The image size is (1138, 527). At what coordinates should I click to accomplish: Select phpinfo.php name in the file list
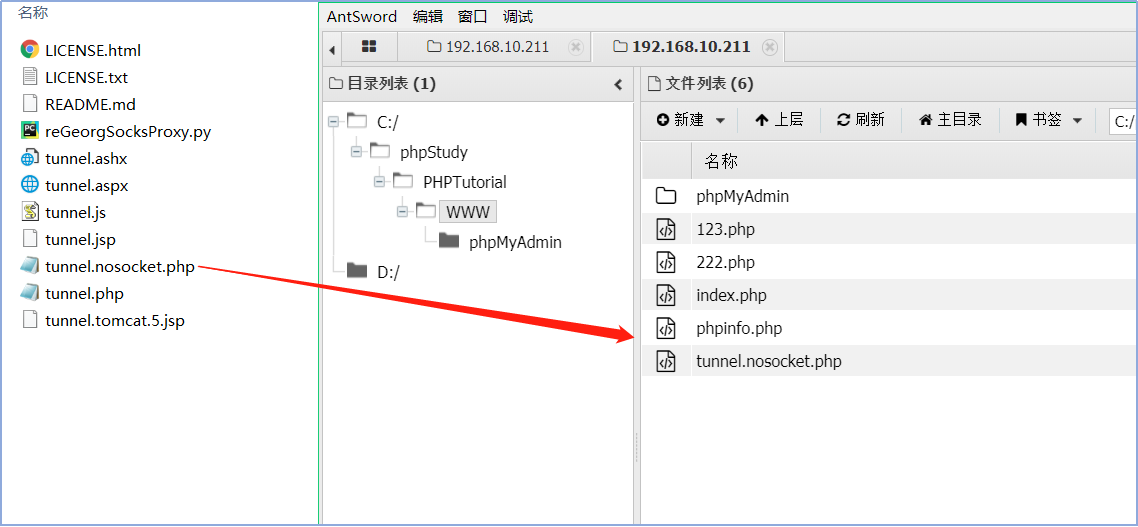tap(739, 328)
